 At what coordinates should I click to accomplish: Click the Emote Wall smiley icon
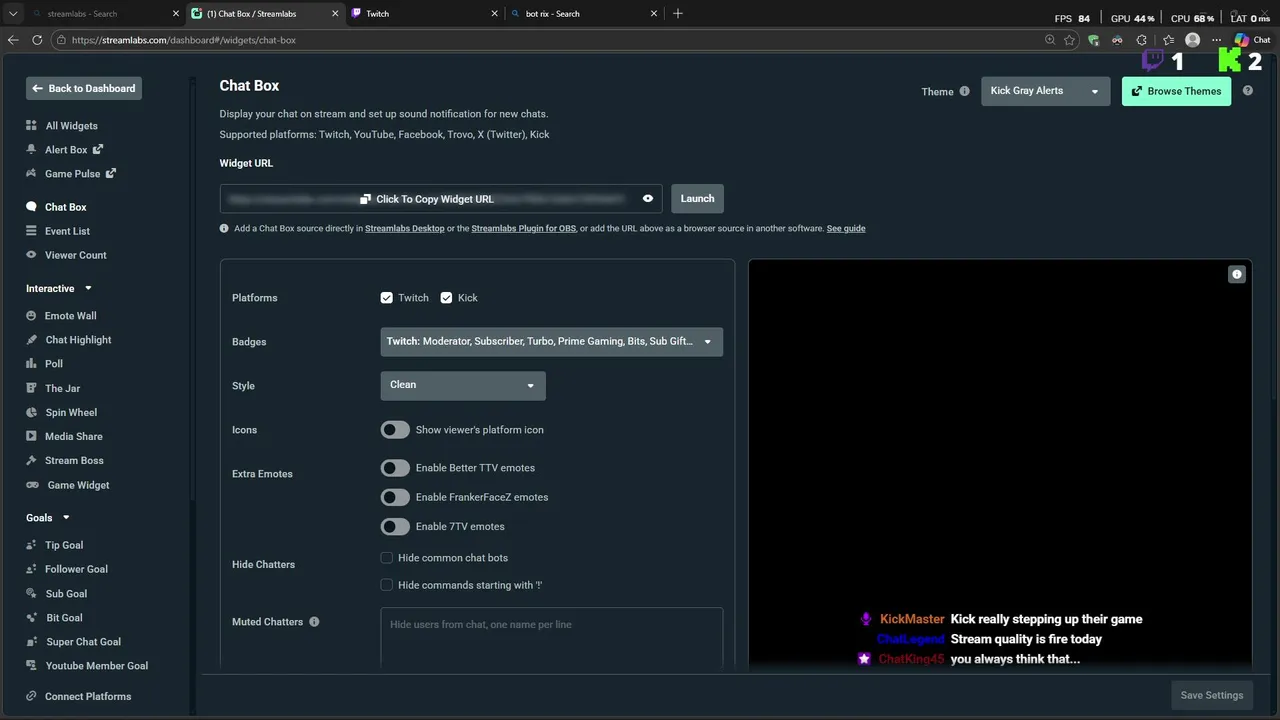point(31,316)
